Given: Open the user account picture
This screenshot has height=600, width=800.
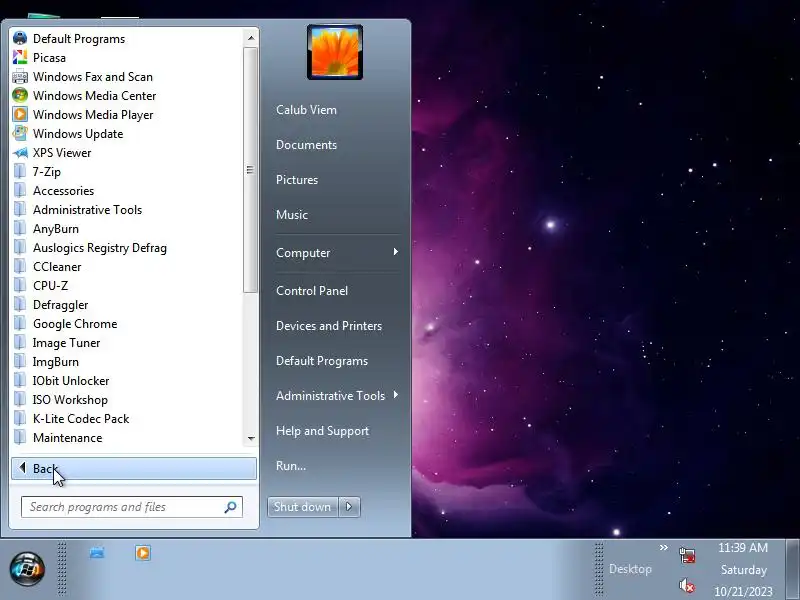Looking at the screenshot, I should pos(335,52).
